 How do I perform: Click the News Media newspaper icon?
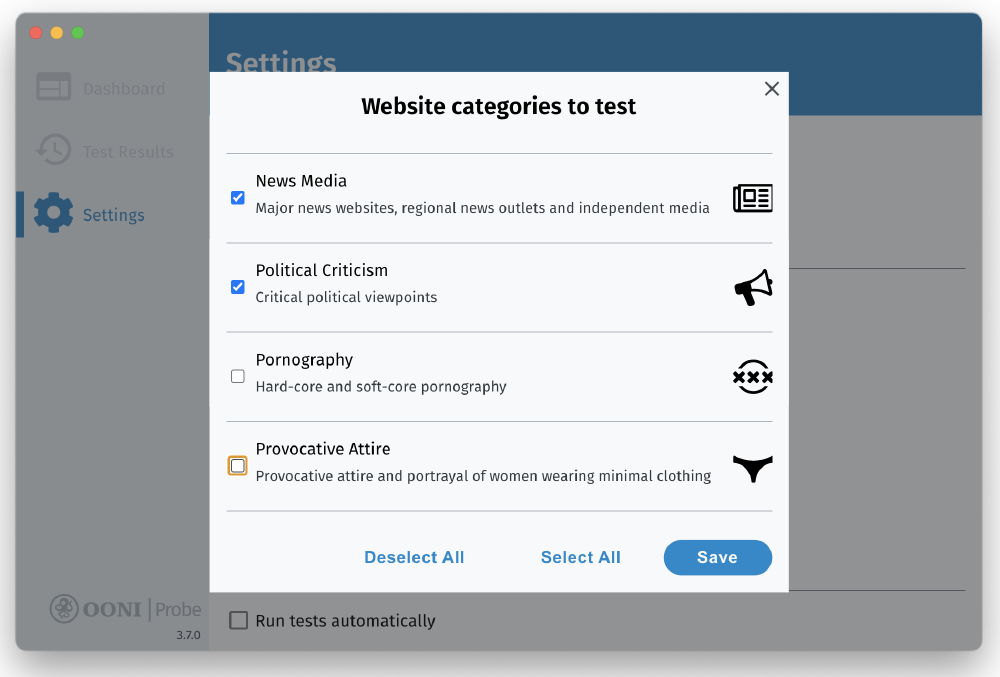point(752,198)
